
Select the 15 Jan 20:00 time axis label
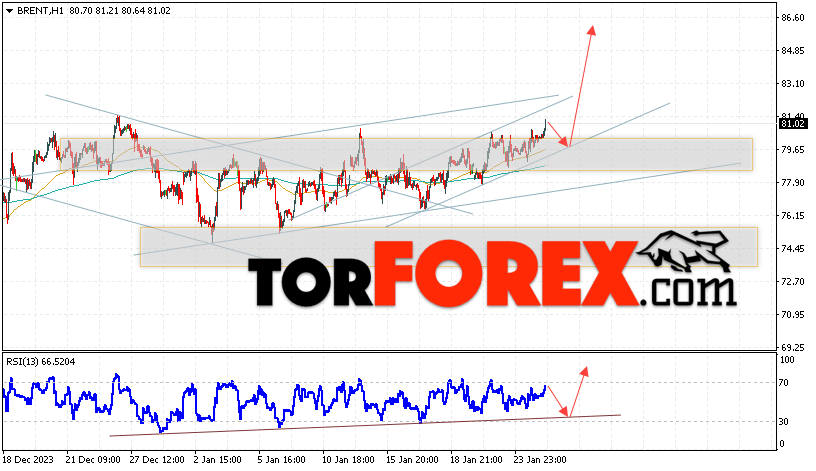click(412, 460)
